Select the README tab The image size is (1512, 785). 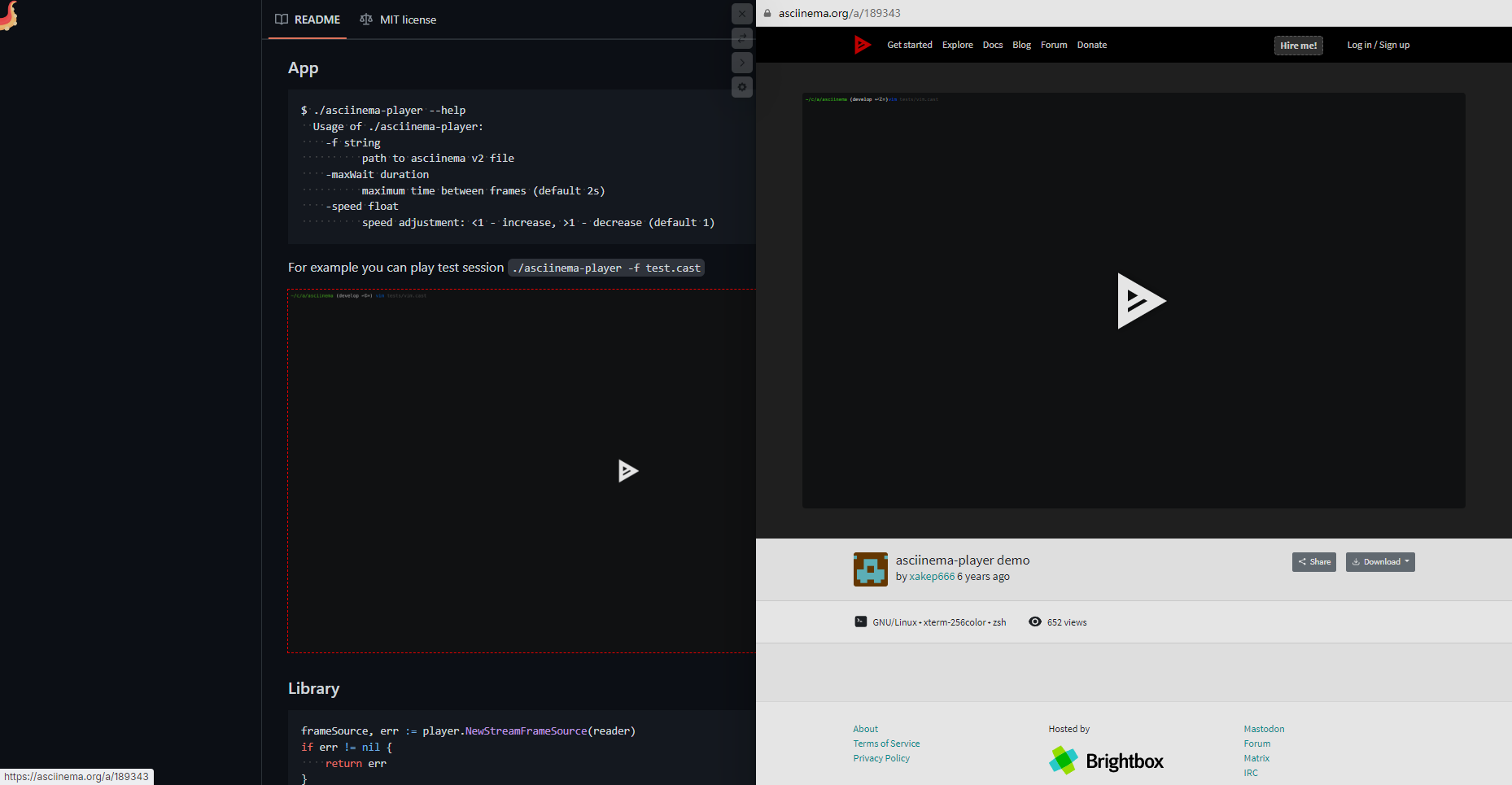click(316, 20)
